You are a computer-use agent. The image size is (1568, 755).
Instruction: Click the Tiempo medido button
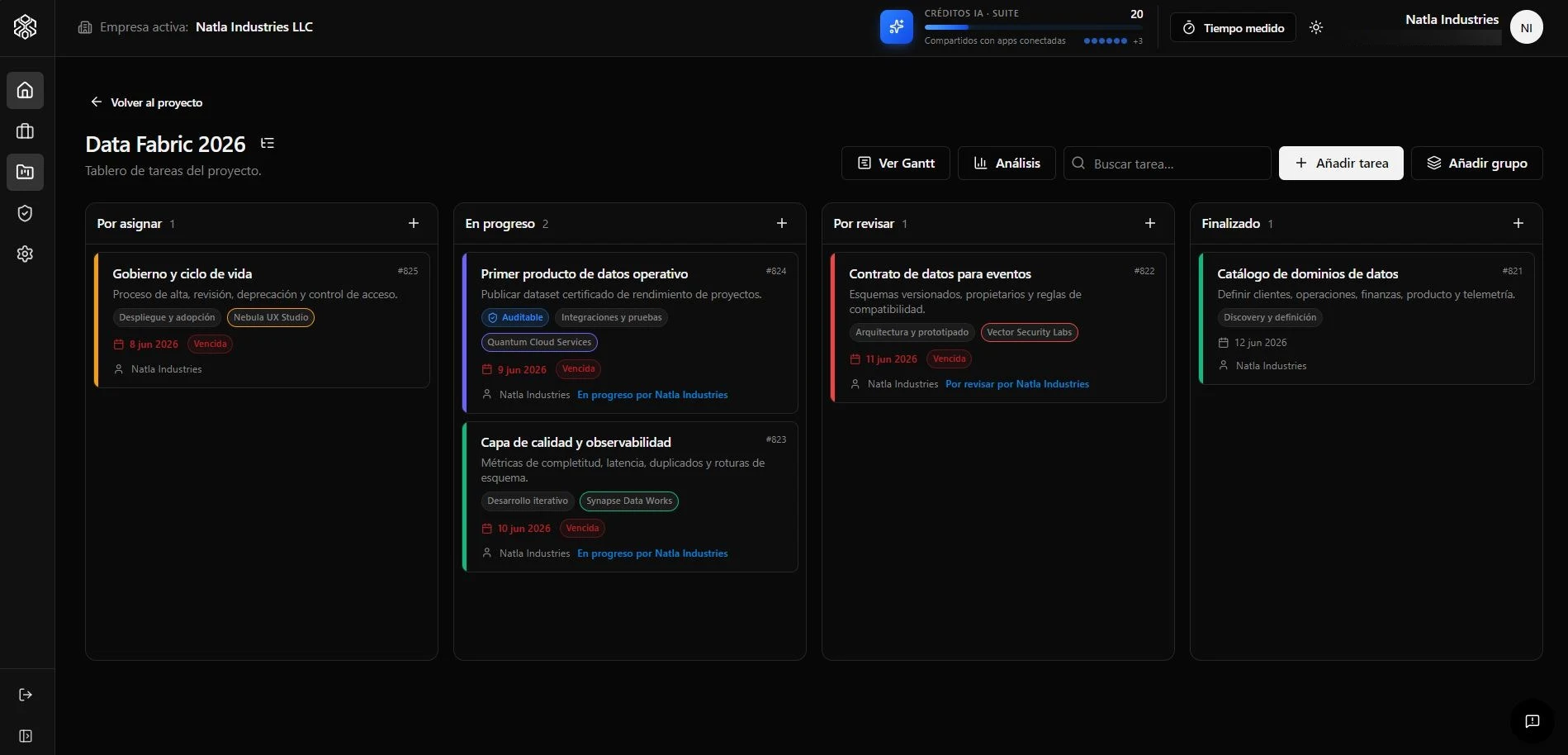click(x=1233, y=28)
